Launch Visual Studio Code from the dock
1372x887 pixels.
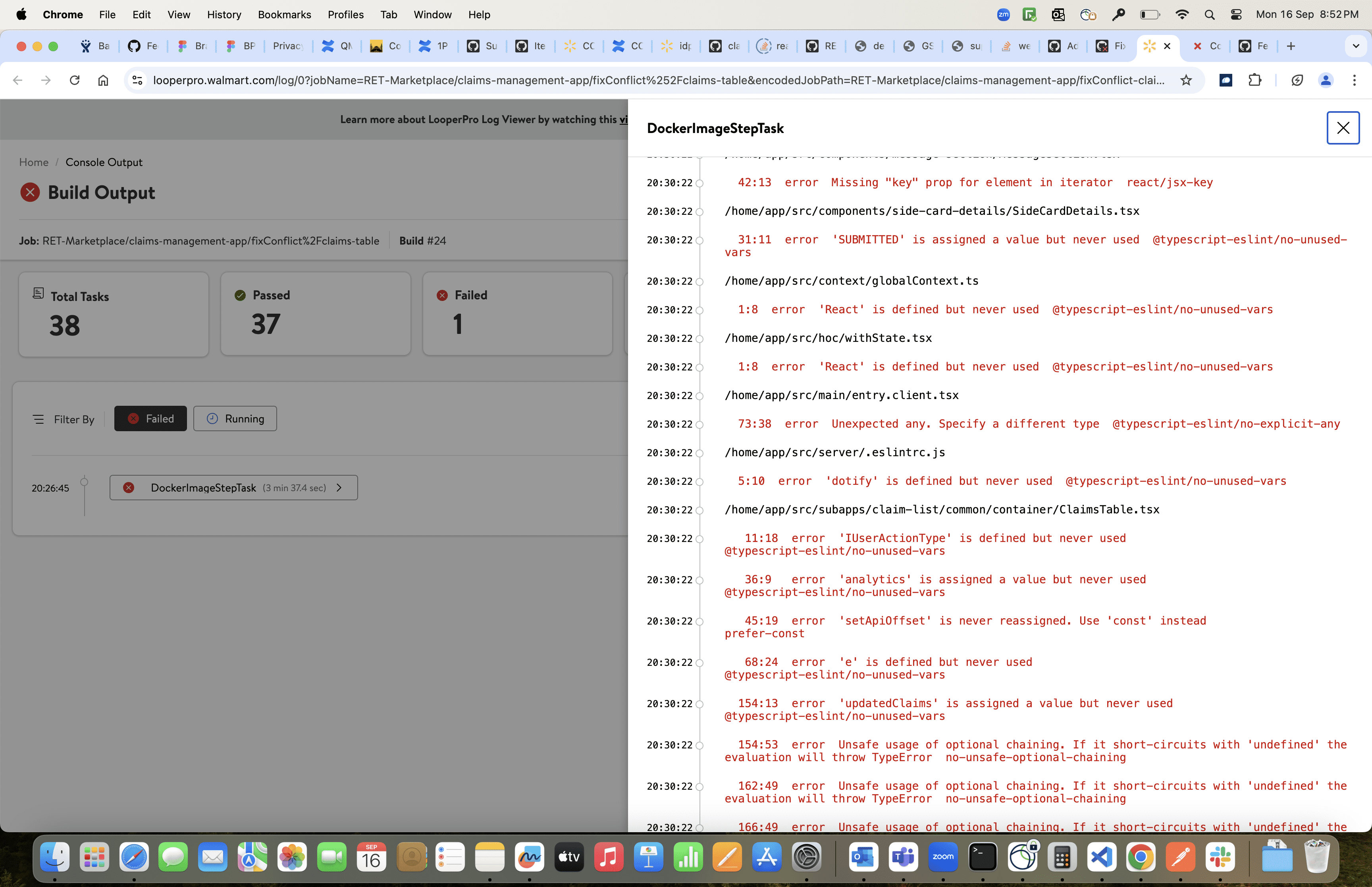click(1101, 857)
